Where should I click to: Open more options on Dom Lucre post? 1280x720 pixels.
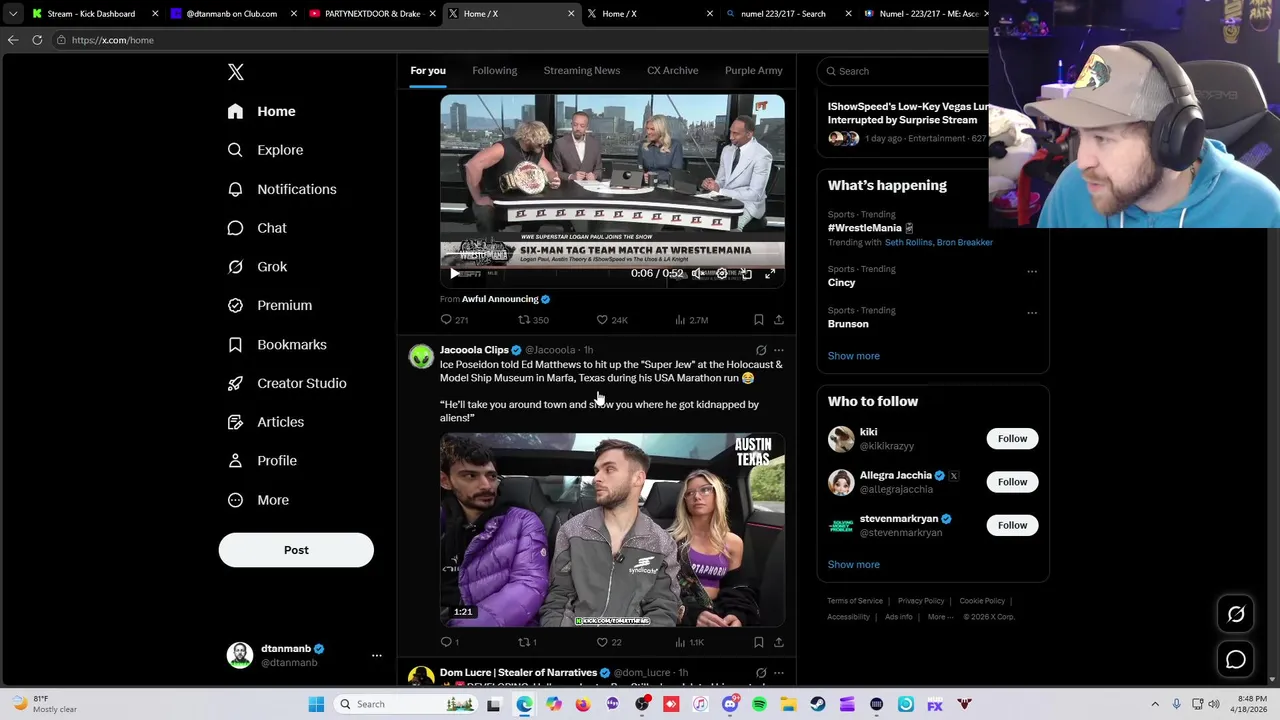coord(779,673)
